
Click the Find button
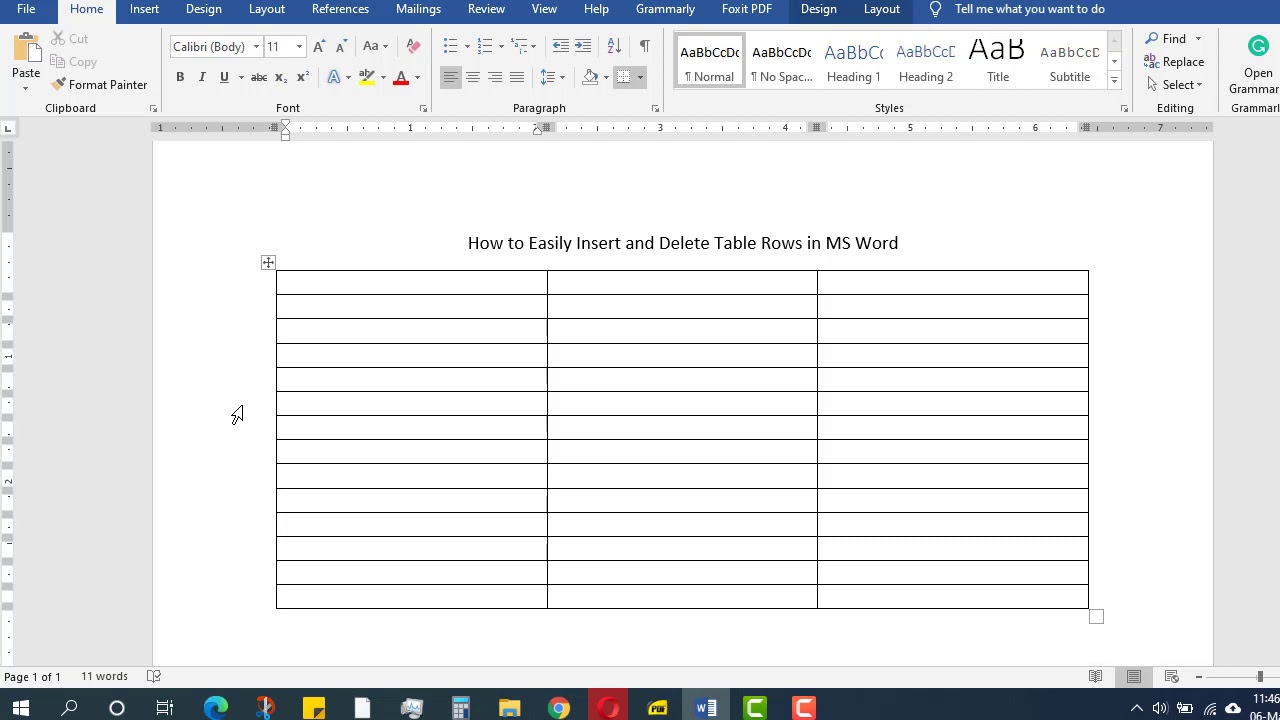tap(1166, 39)
